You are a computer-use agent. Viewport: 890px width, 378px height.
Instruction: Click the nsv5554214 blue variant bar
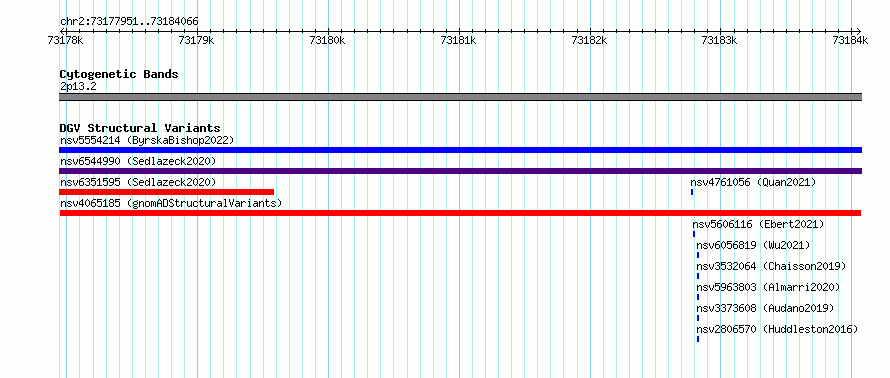[x=460, y=150]
